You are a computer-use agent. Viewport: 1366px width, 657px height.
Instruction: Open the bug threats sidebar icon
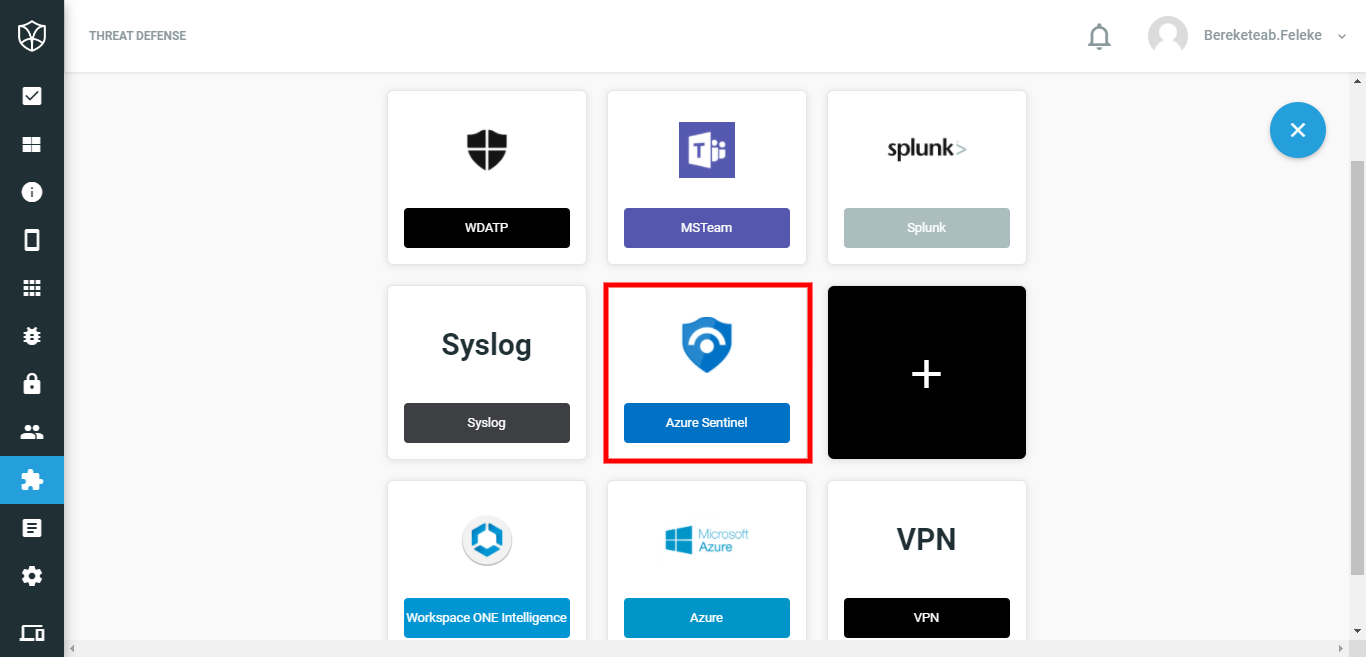pos(32,336)
